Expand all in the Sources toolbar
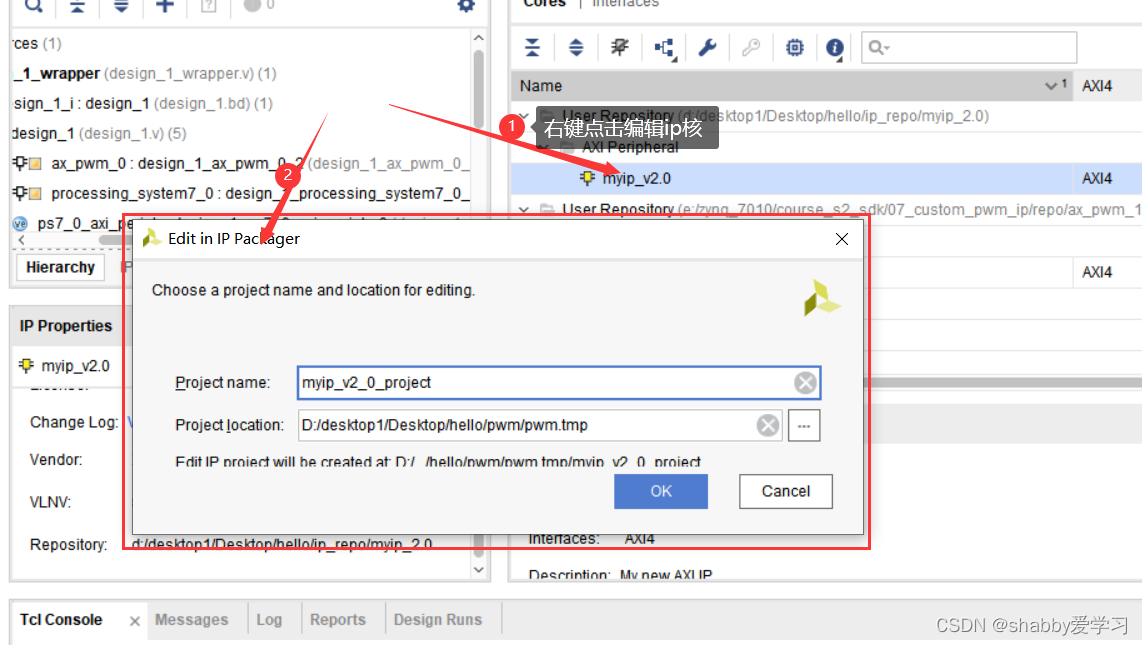The width and height of the screenshot is (1142, 645). [121, 6]
